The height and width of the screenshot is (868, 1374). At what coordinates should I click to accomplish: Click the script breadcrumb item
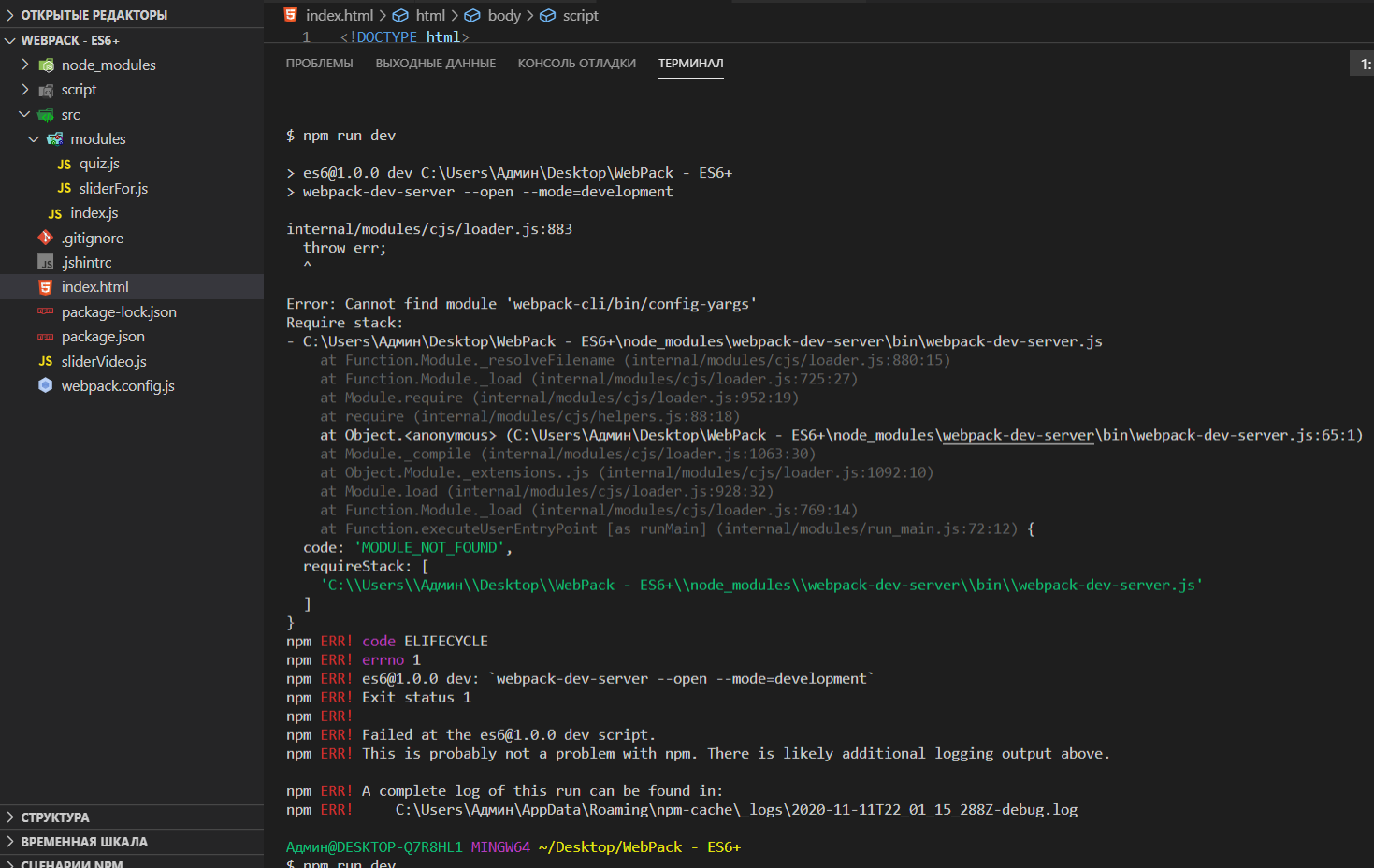click(581, 16)
